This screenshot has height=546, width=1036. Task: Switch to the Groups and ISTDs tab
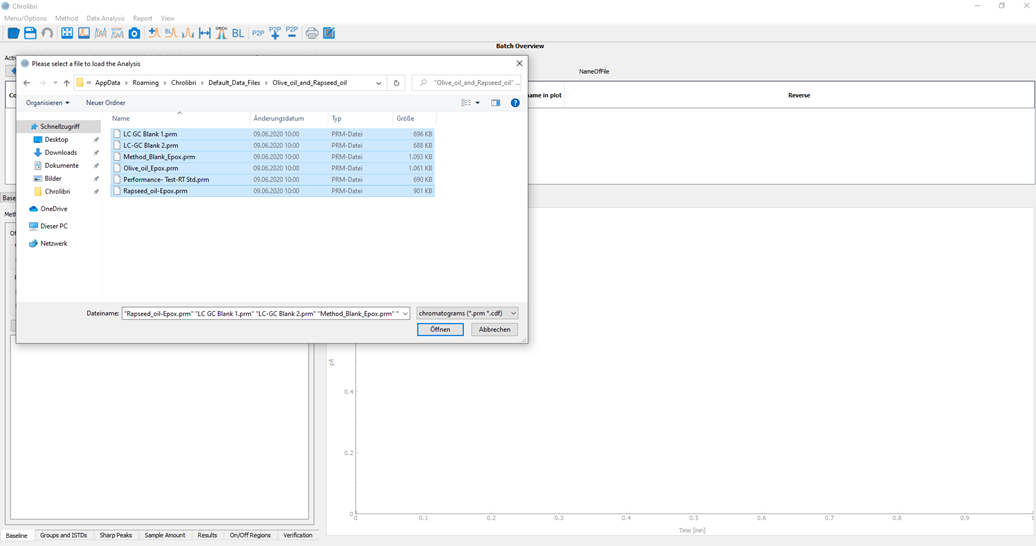pyautogui.click(x=63, y=535)
